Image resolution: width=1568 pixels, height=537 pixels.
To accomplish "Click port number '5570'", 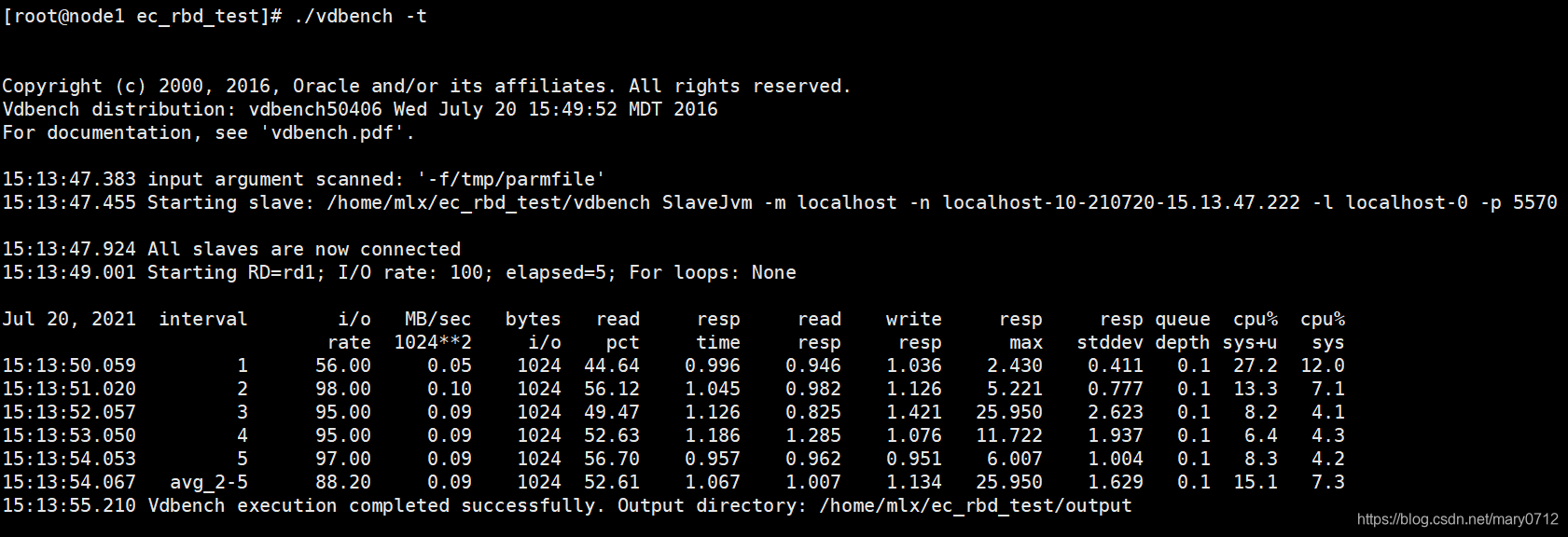I will click(x=1535, y=202).
